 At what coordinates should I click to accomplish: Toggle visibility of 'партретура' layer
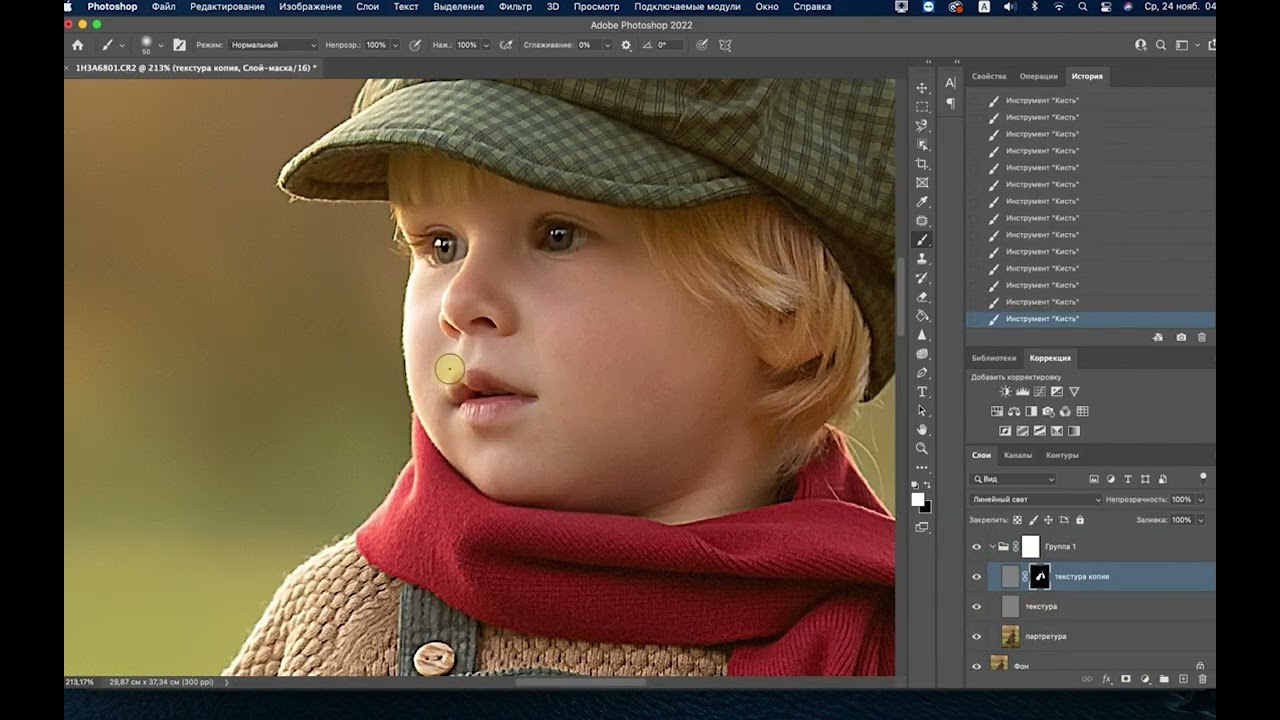[x=977, y=637]
